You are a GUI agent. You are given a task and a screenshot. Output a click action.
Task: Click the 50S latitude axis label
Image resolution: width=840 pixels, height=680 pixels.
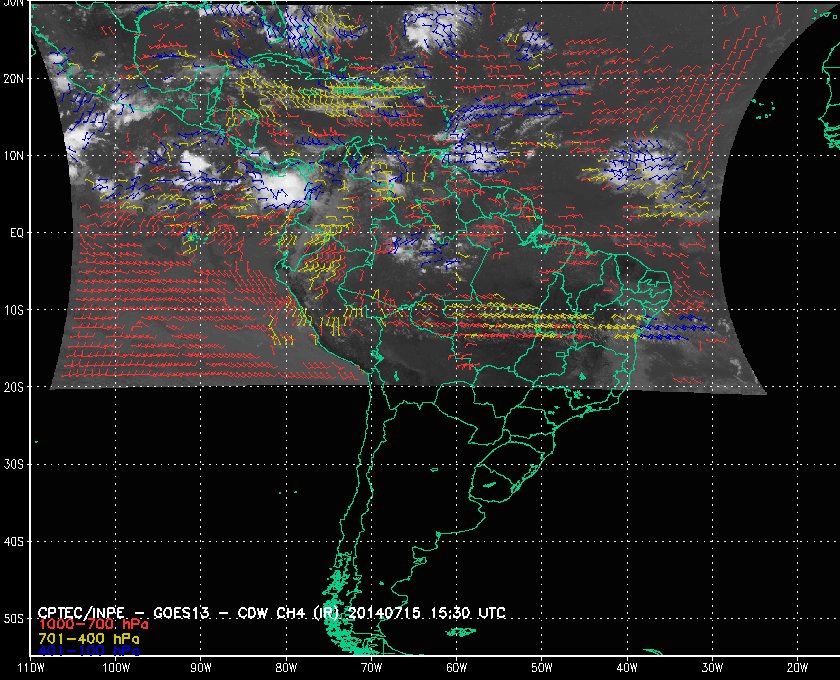pyautogui.click(x=14, y=619)
